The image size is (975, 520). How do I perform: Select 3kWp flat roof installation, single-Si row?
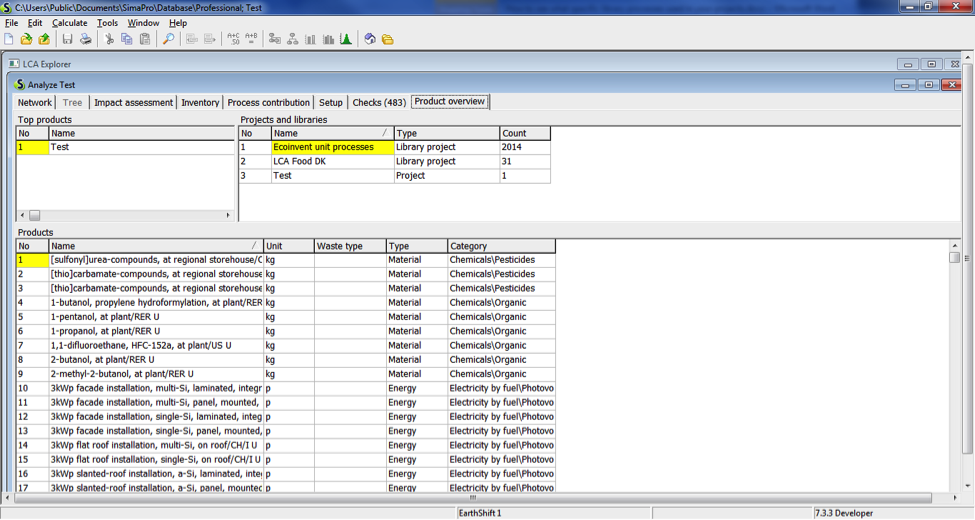coord(285,460)
